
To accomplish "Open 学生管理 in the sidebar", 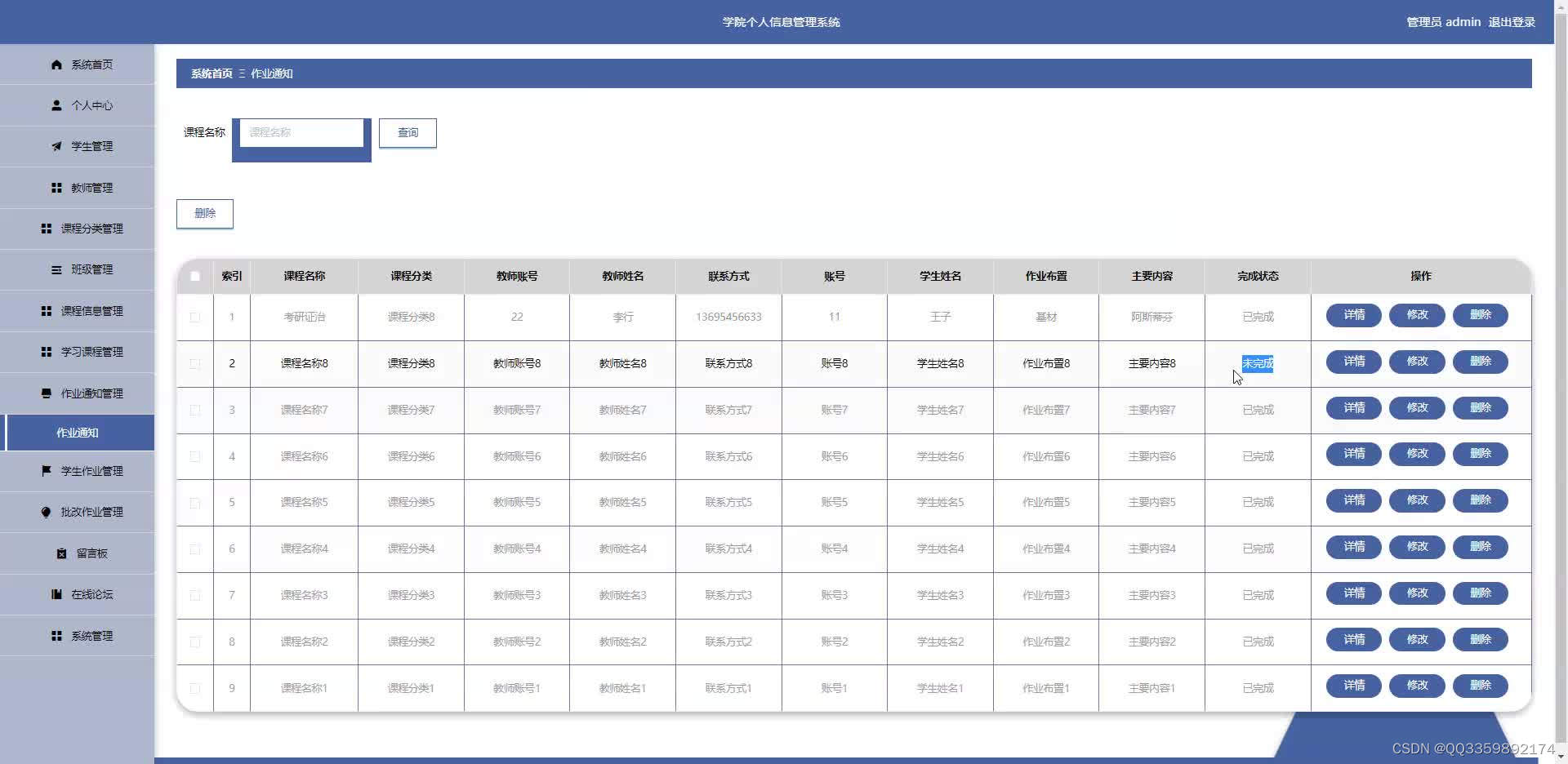I will (77, 146).
